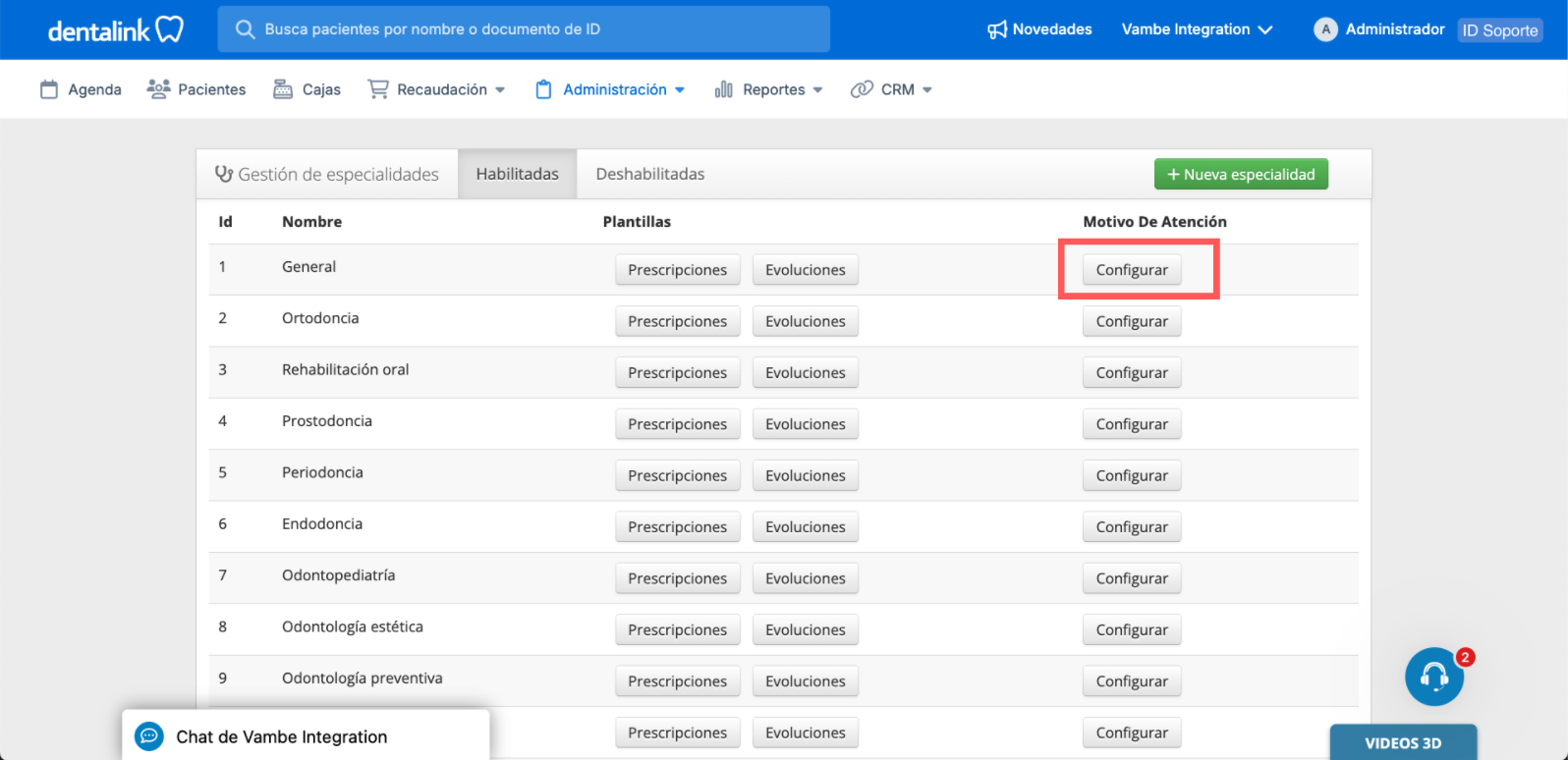Screen dimensions: 1568x760
Task: Click the Nueva especialidad button
Action: point(1240,174)
